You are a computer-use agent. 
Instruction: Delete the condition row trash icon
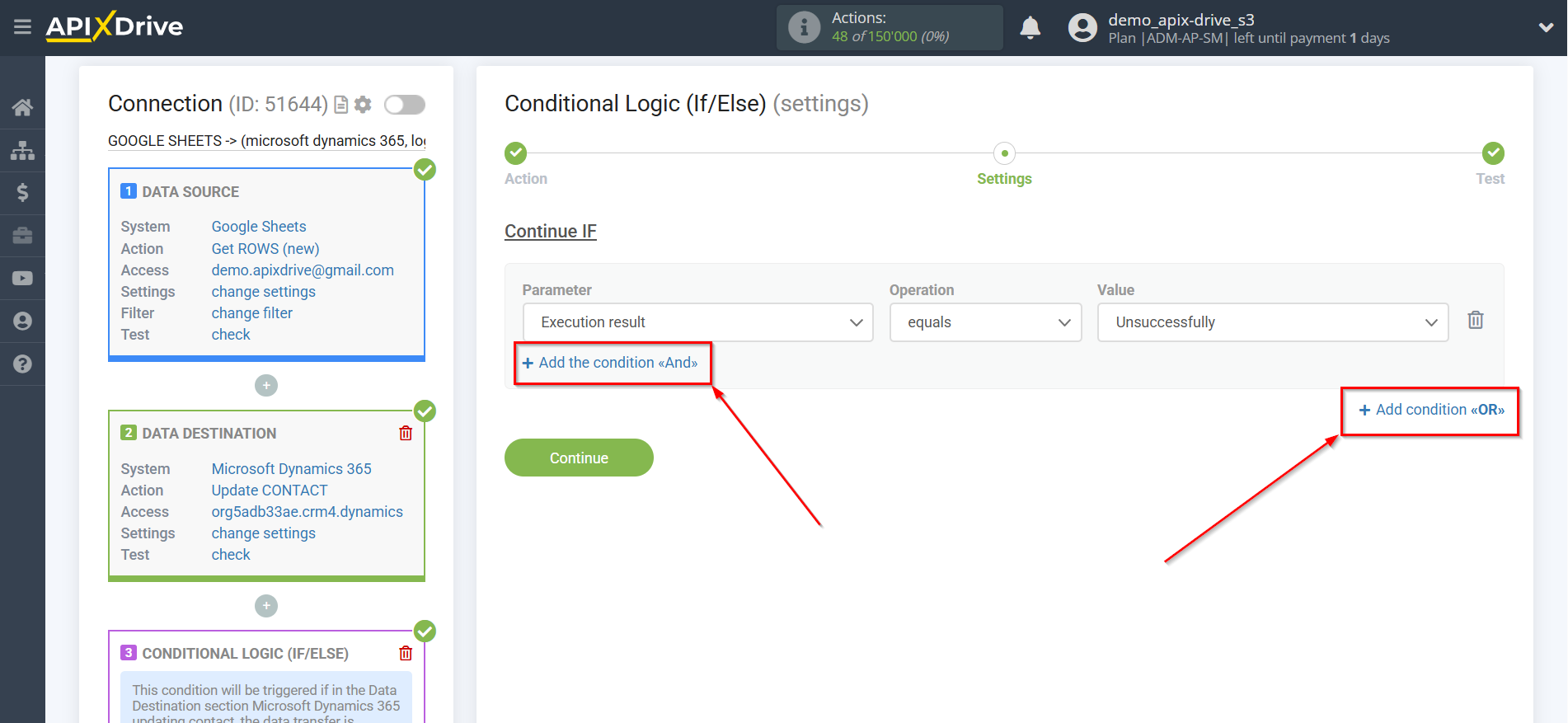coord(1476,320)
